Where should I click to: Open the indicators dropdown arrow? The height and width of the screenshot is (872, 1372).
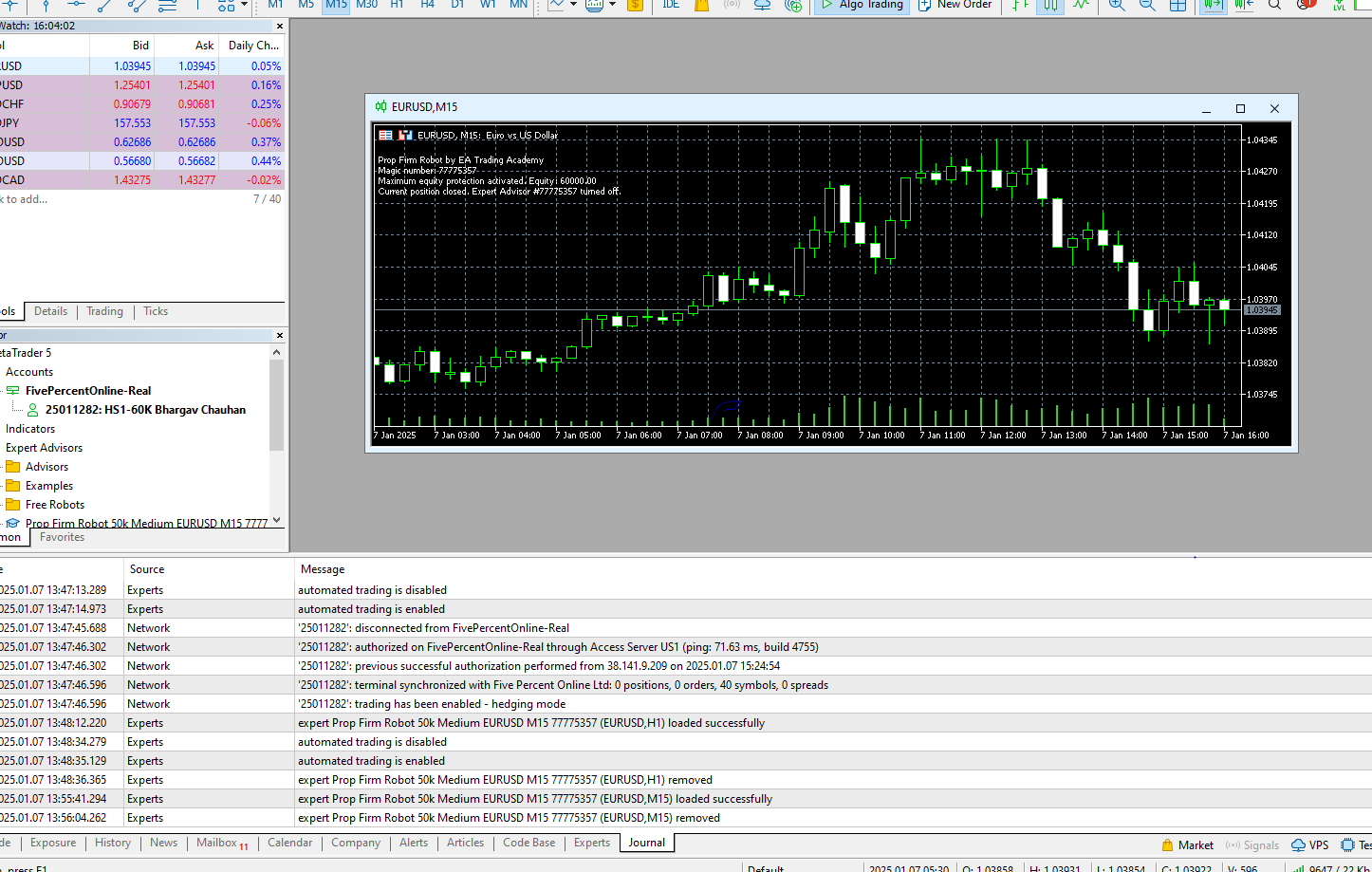[612, 5]
